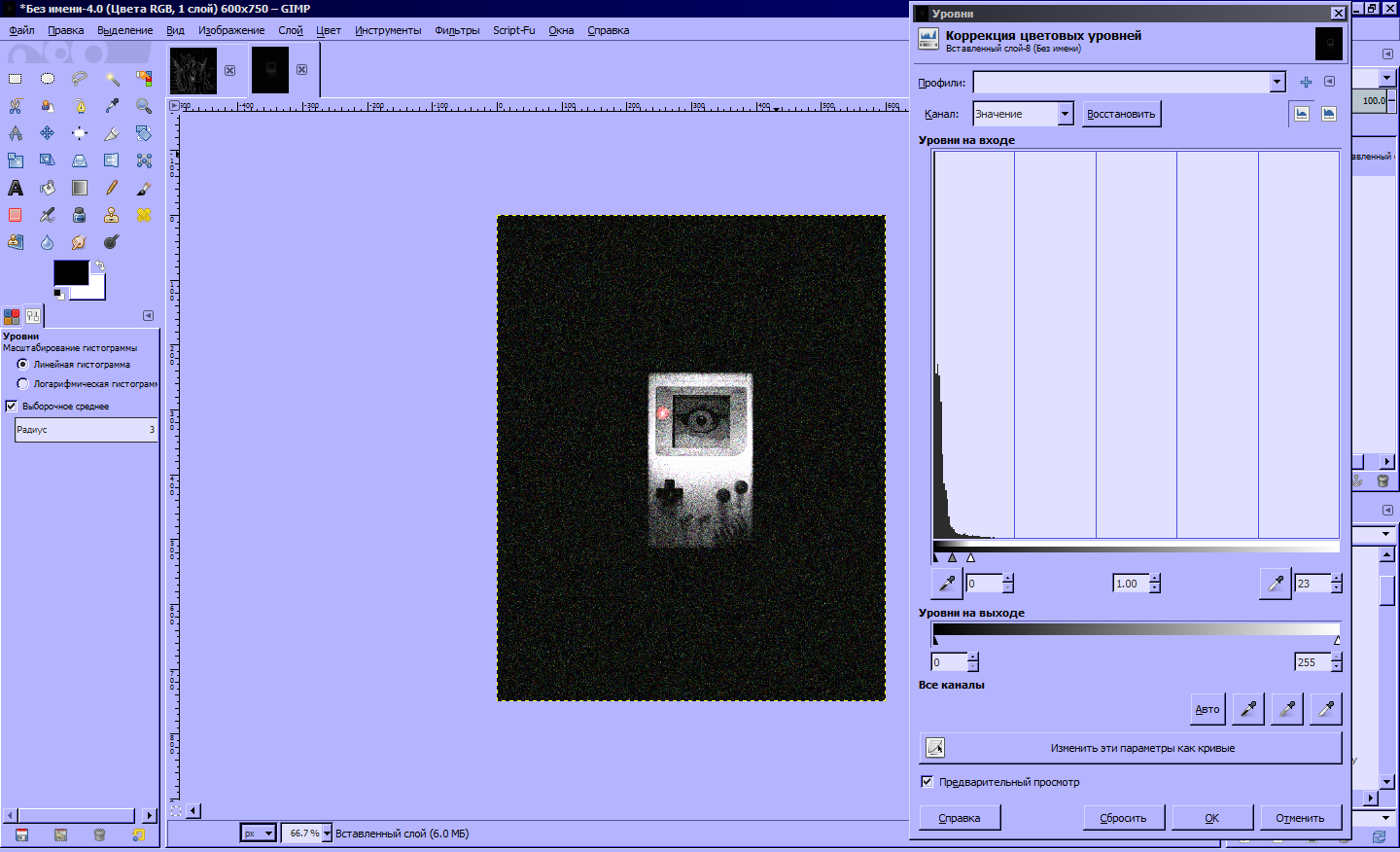Image resolution: width=1400 pixels, height=852 pixels.
Task: Activate the Zoom magnifier tool
Action: pyautogui.click(x=144, y=106)
